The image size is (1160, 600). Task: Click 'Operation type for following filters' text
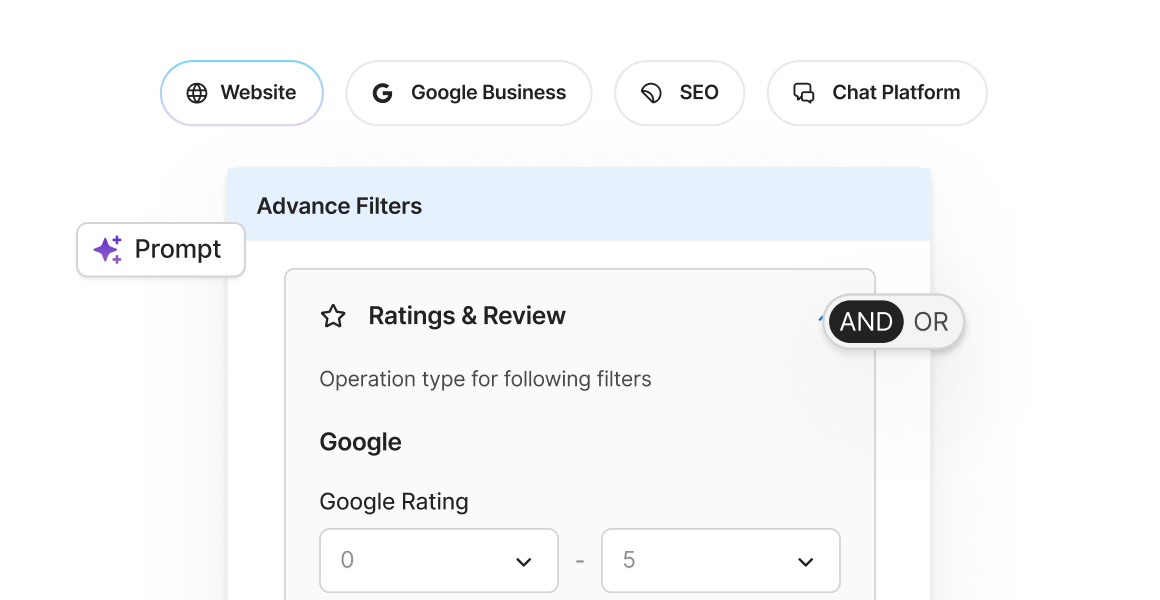(x=485, y=379)
